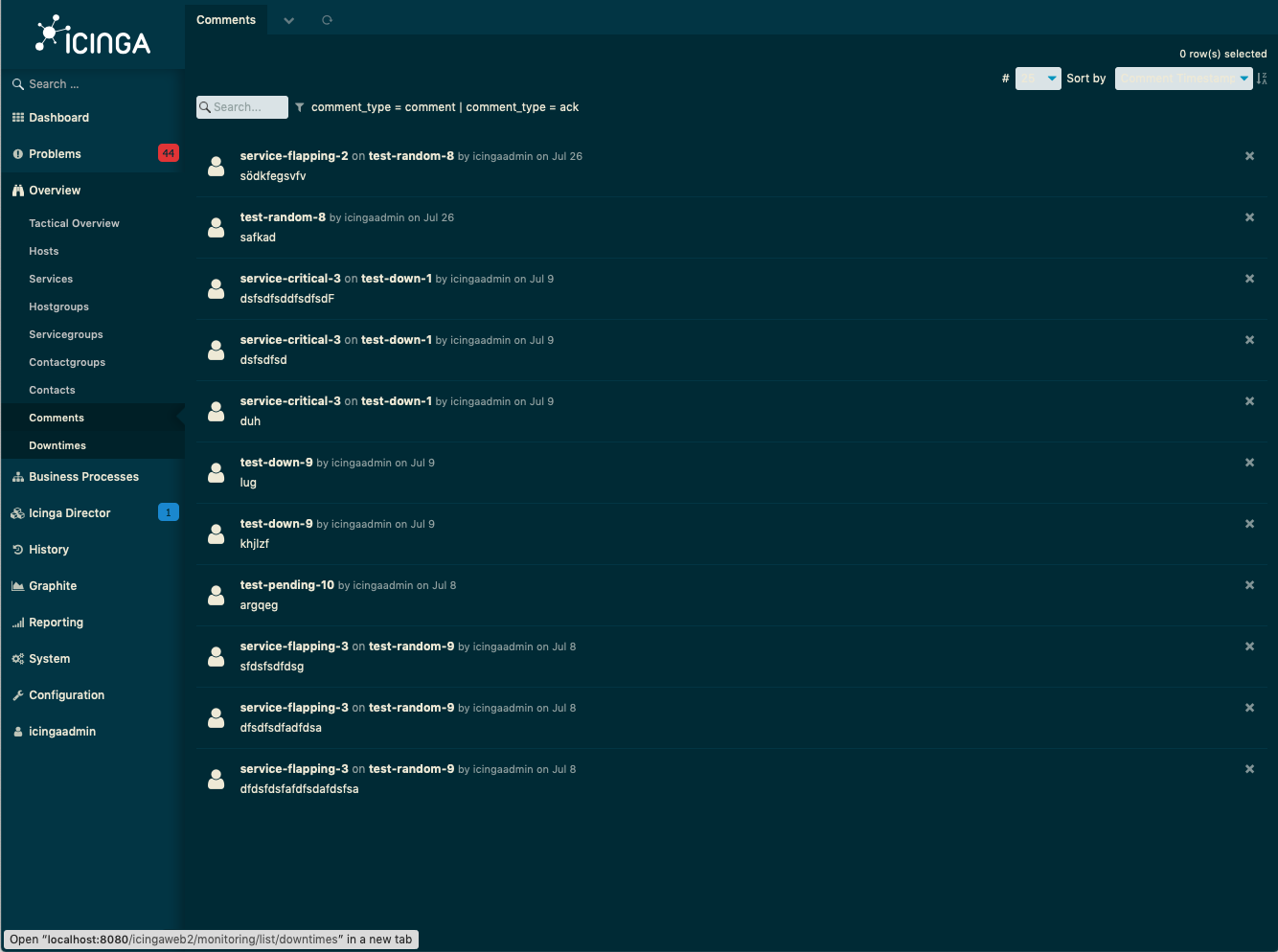
Task: Click user icon of duh comment
Action: coord(217,412)
